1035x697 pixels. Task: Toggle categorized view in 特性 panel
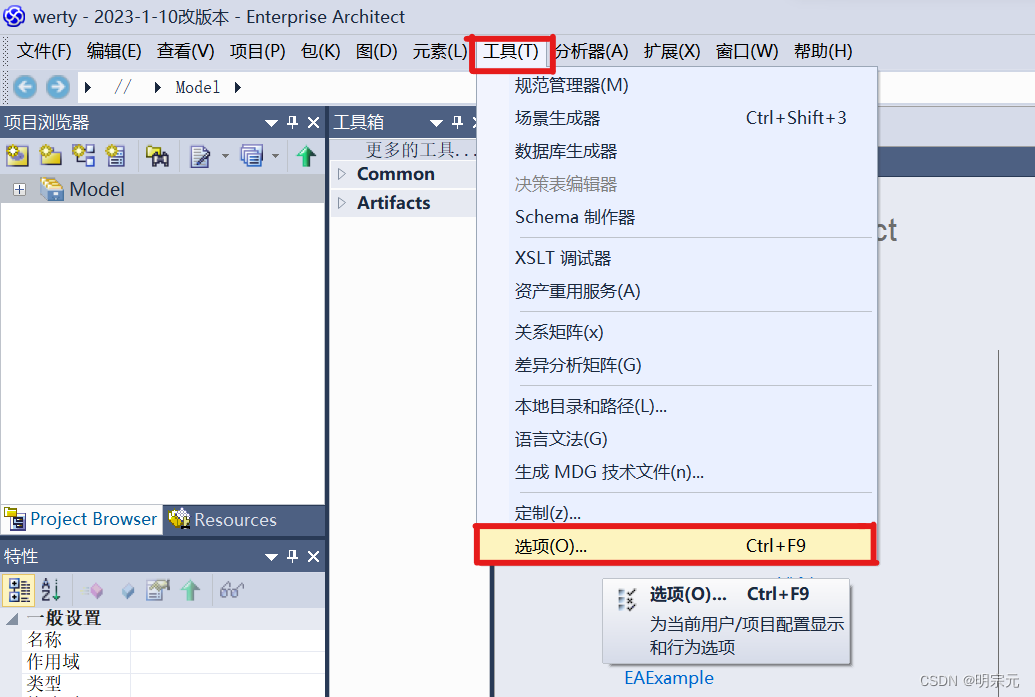point(19,589)
